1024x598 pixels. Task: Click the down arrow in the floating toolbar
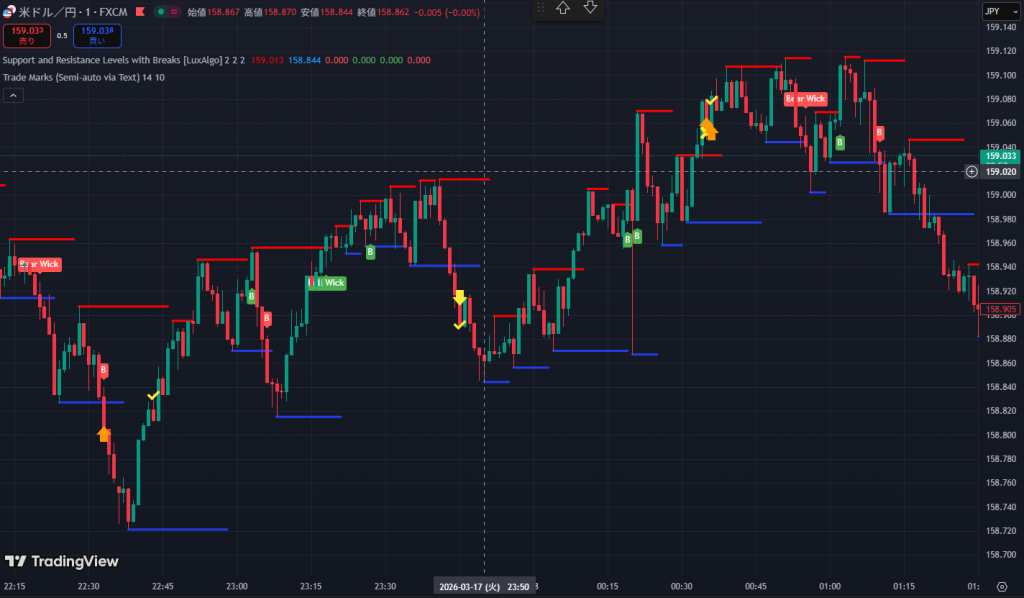pyautogui.click(x=590, y=8)
